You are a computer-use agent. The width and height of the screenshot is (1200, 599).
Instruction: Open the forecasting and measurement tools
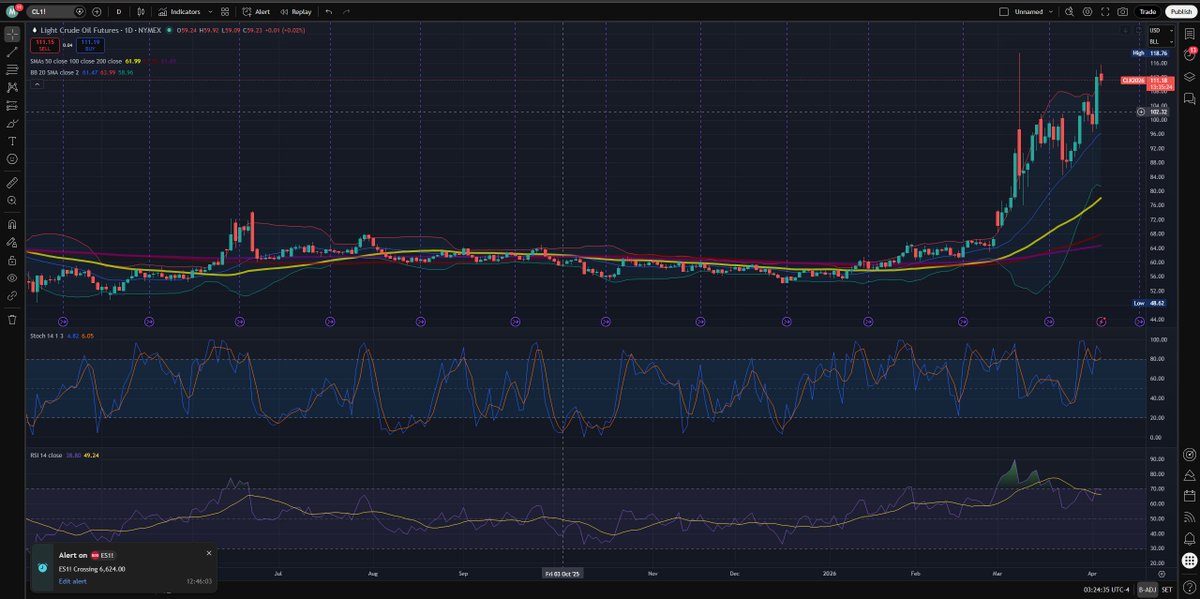coord(12,105)
